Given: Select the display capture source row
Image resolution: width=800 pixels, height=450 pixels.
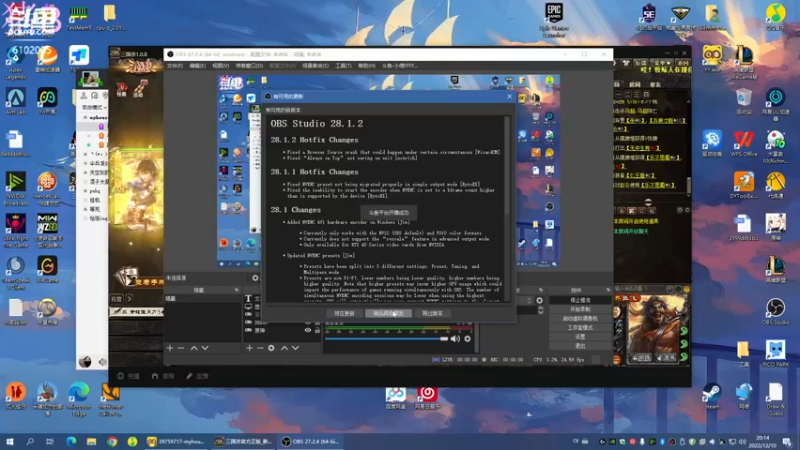Looking at the screenshot, I should [x=254, y=307].
